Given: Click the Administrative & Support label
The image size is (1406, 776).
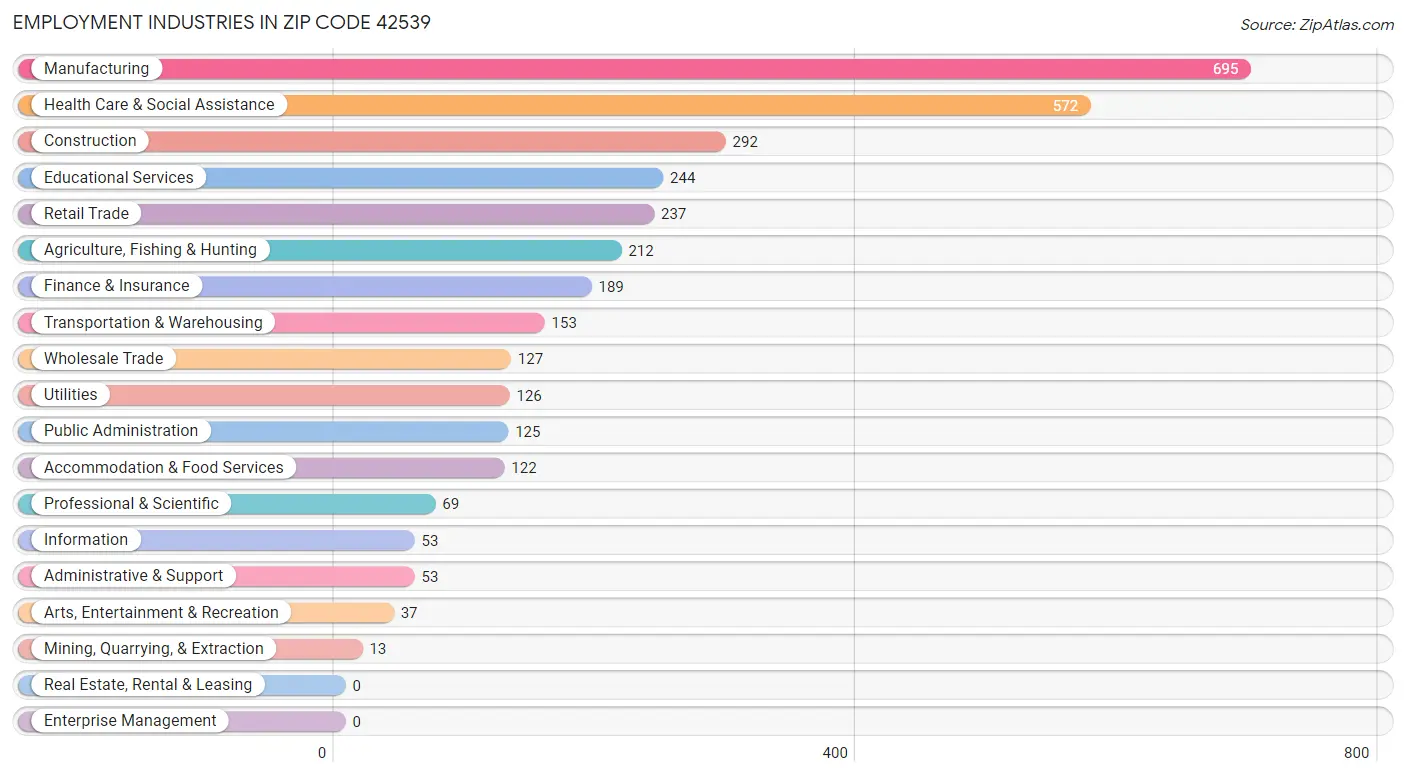Looking at the screenshot, I should pyautogui.click(x=134, y=576).
